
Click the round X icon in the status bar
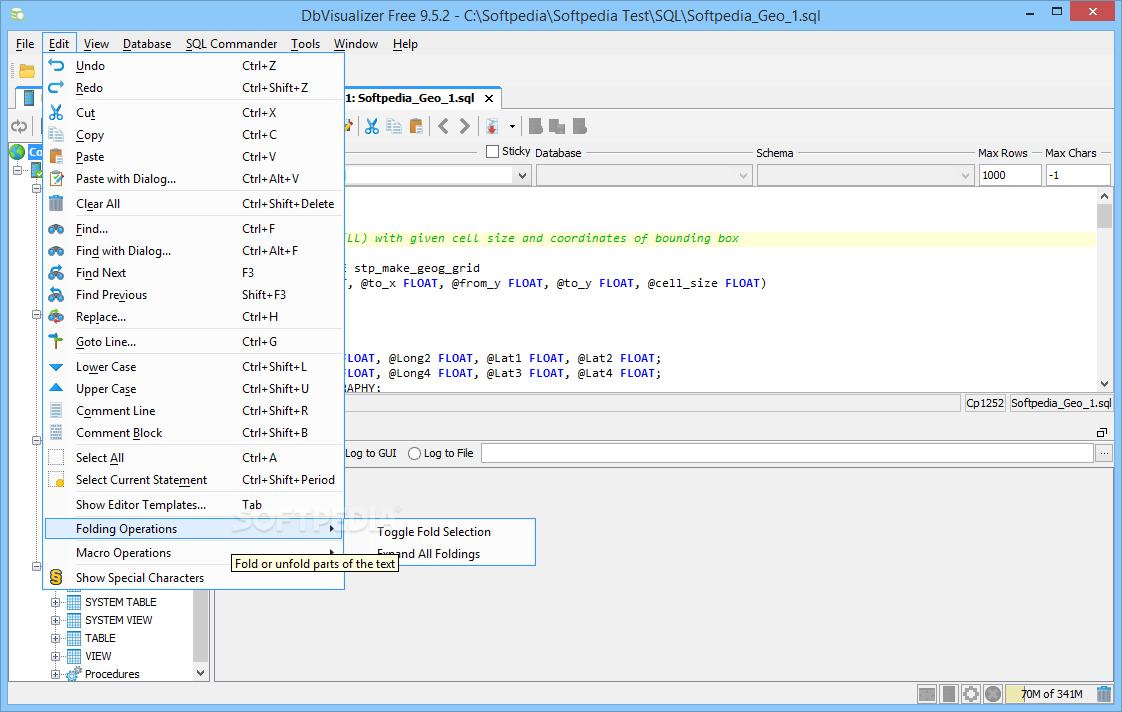(x=992, y=693)
